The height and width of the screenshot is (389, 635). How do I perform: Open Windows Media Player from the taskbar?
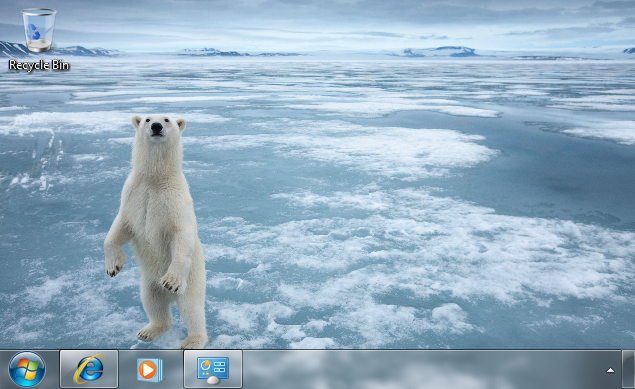[150, 369]
